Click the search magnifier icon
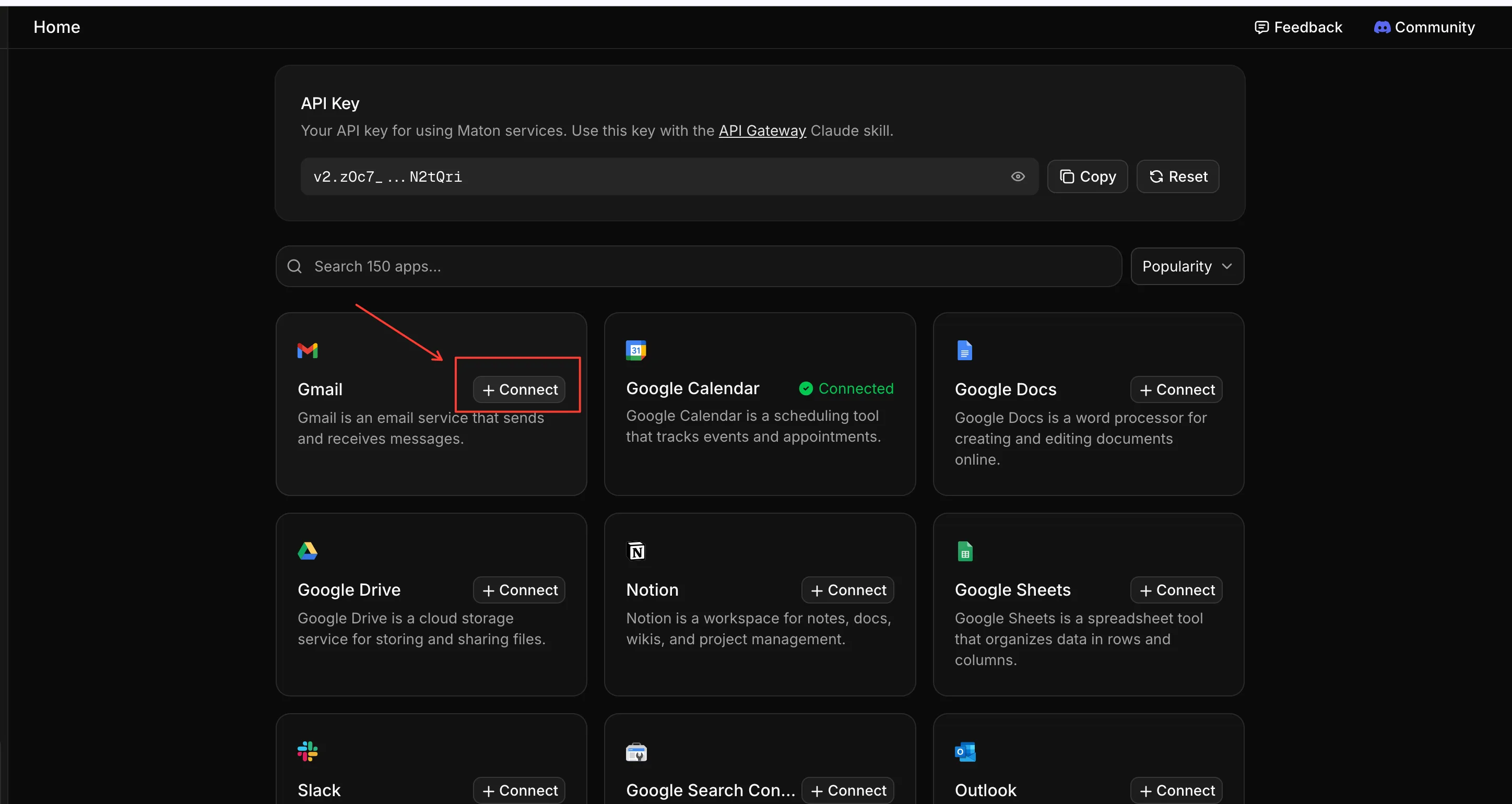 [x=294, y=266]
